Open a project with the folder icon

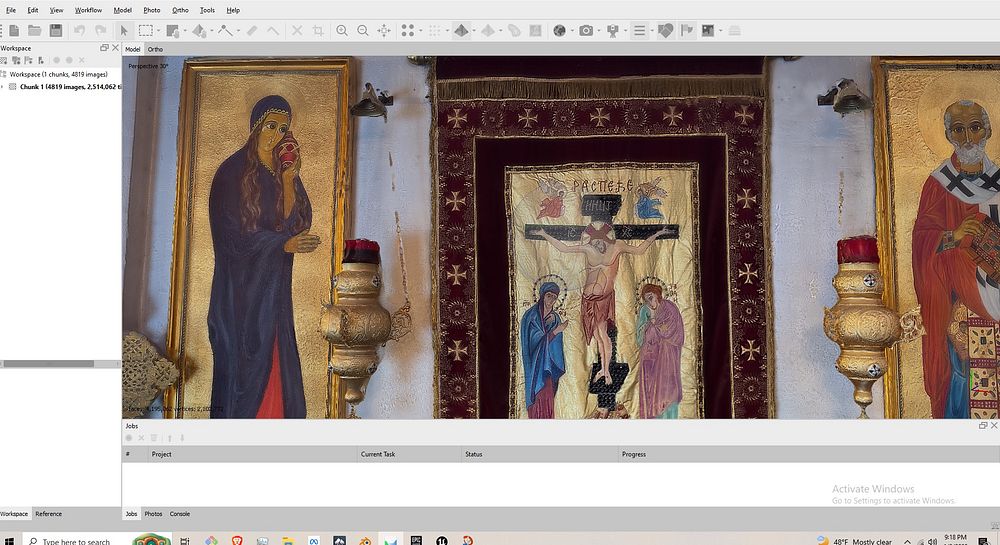[x=34, y=31]
